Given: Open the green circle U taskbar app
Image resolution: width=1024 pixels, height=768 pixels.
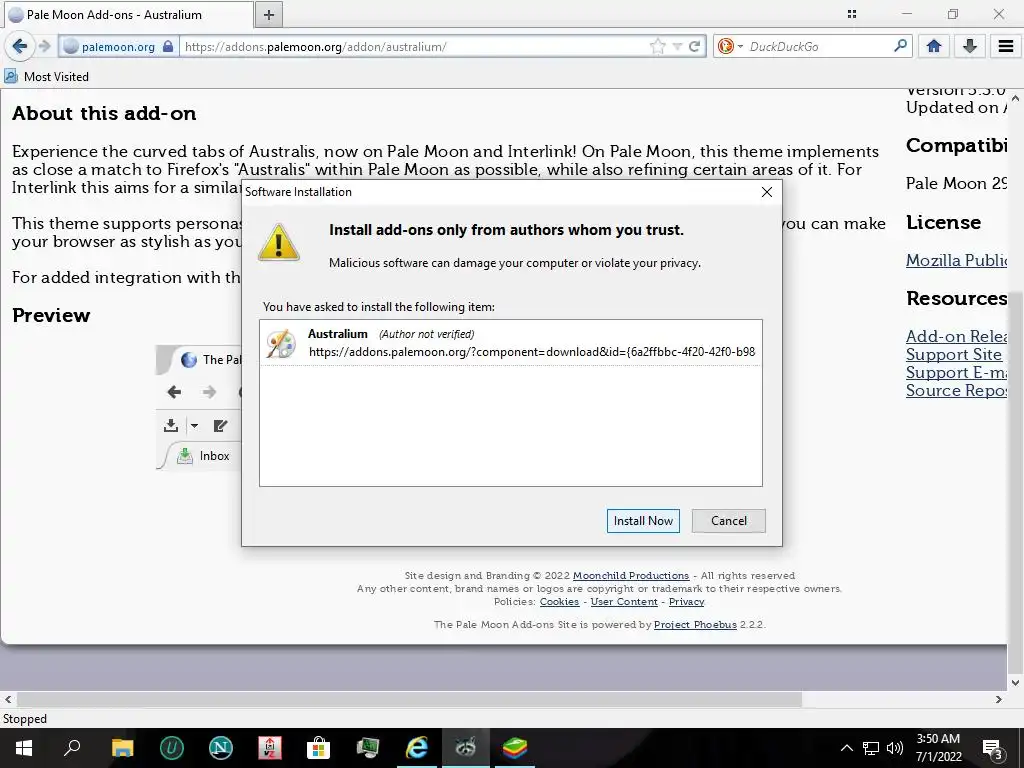Looking at the screenshot, I should tap(172, 748).
